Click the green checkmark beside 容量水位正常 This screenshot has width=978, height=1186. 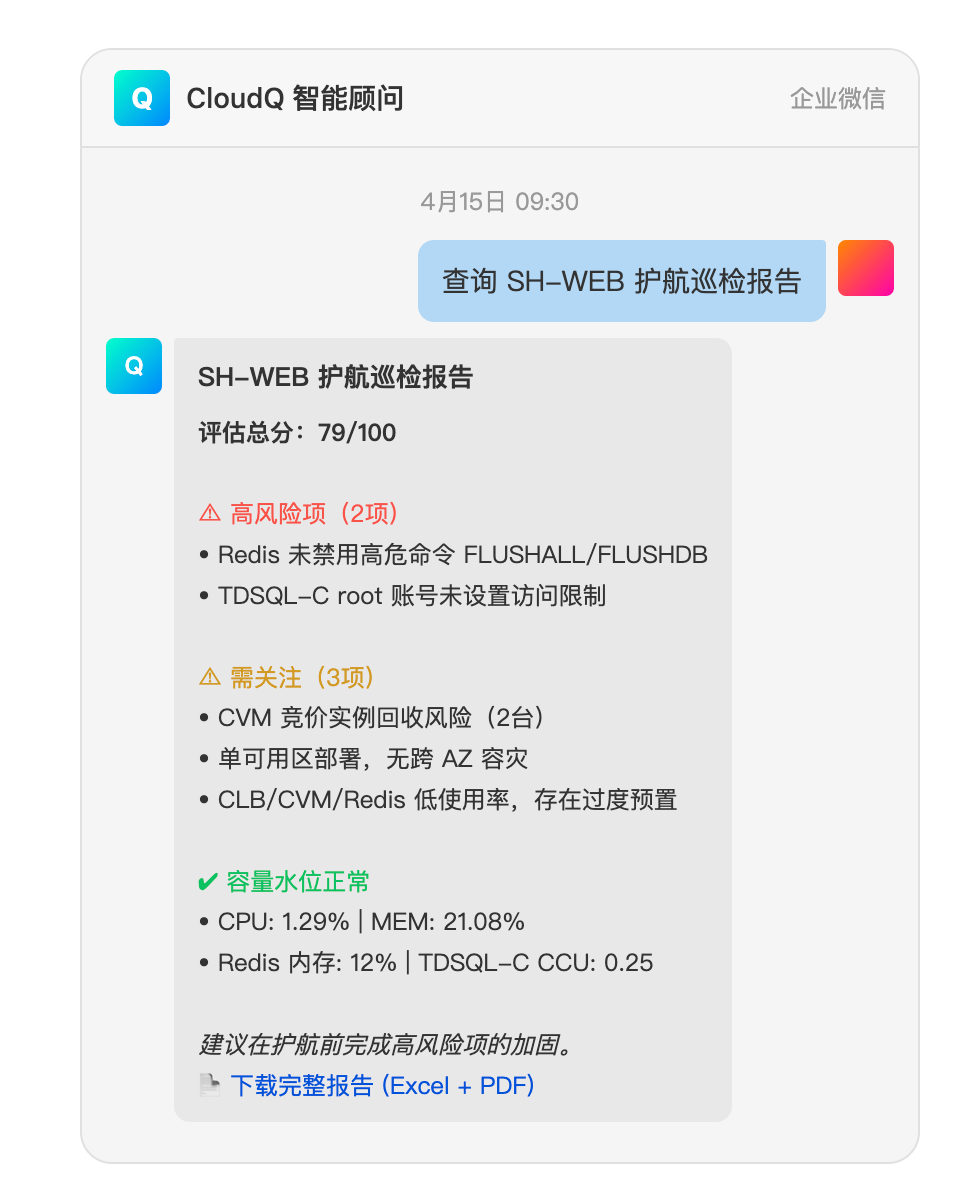tap(206, 881)
